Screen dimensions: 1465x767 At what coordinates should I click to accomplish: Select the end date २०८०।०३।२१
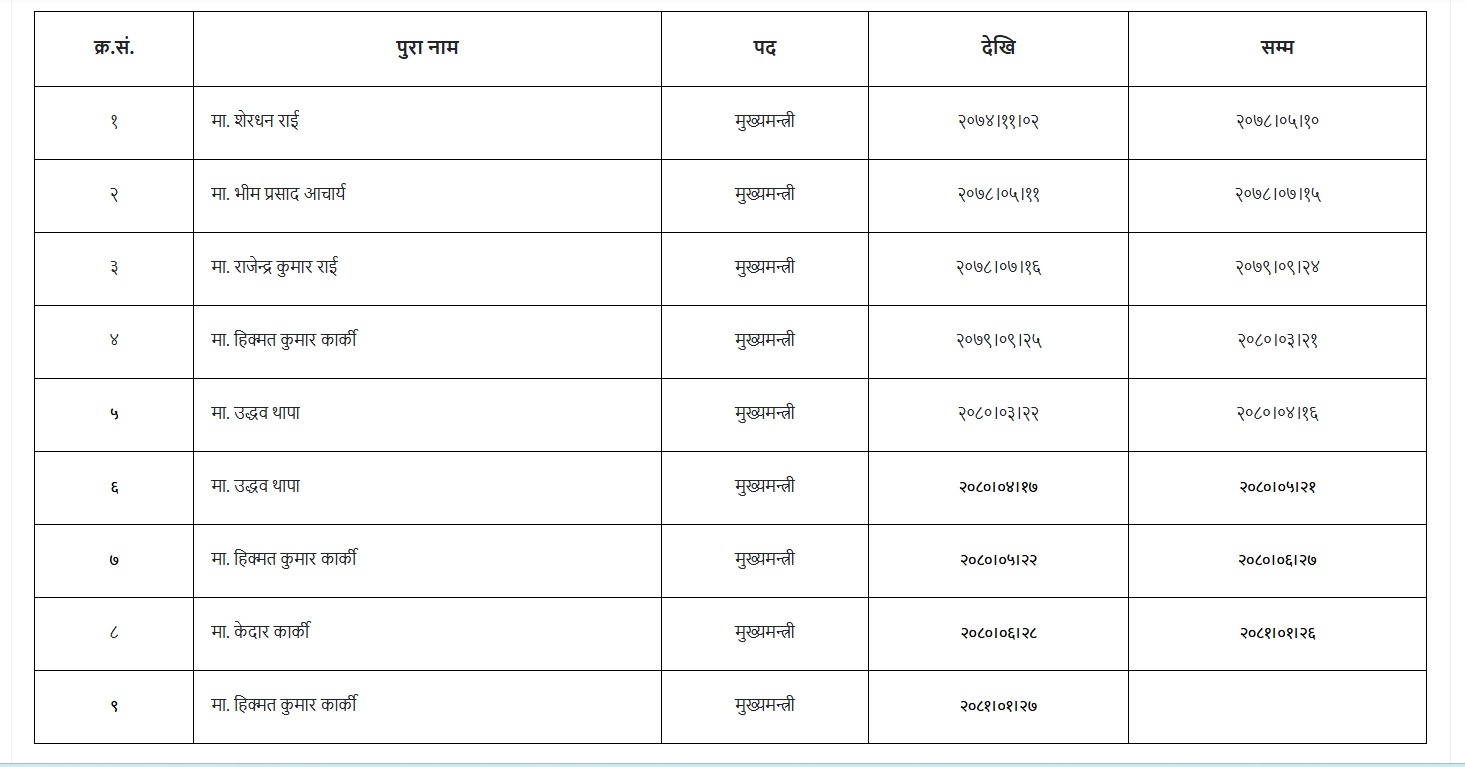tap(1277, 341)
